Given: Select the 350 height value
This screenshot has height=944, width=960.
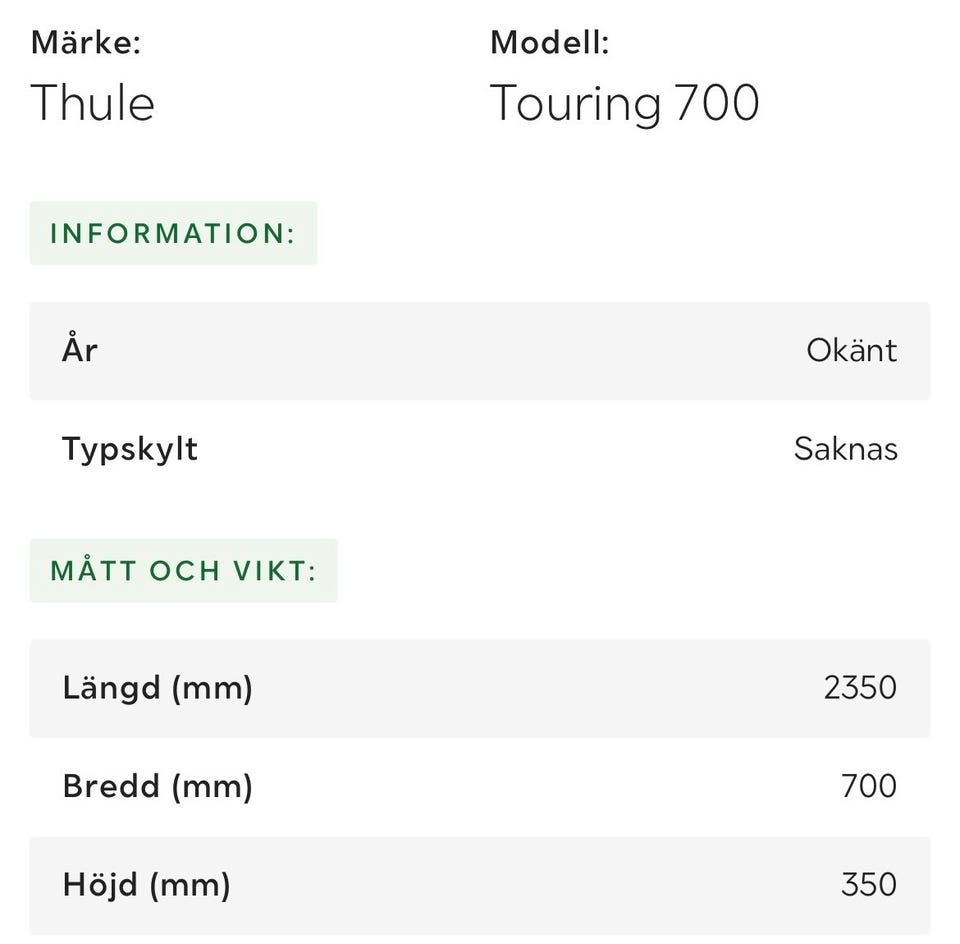Looking at the screenshot, I should tap(868, 885).
